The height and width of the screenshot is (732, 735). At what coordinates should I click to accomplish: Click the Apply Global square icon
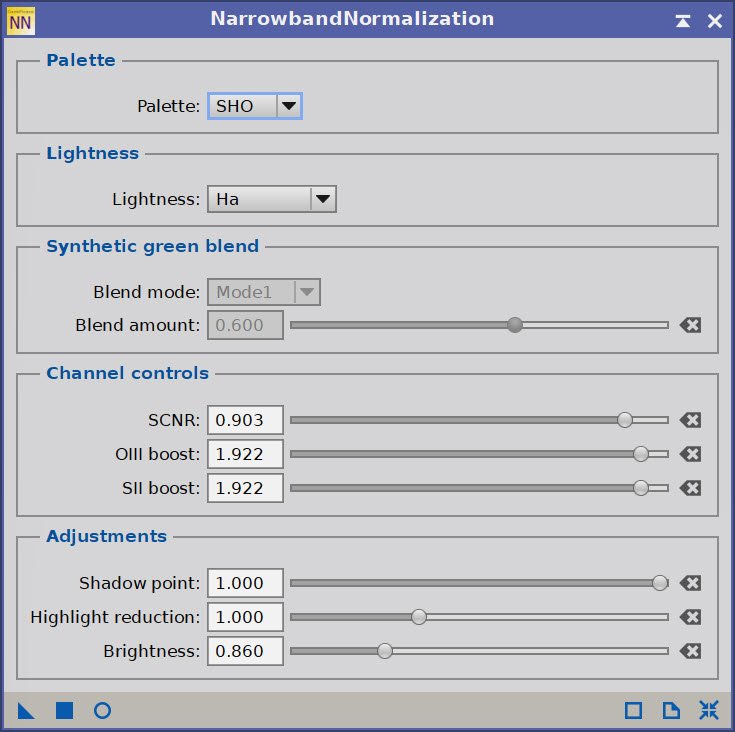pyautogui.click(x=64, y=710)
